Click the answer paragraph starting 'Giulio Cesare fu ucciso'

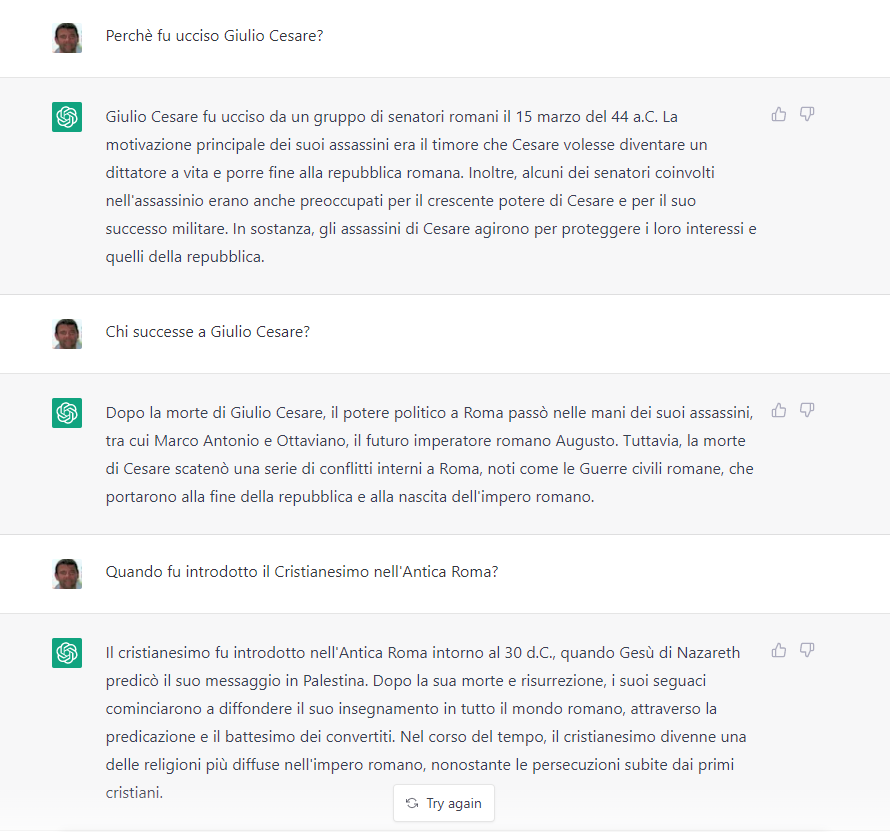[430, 187]
